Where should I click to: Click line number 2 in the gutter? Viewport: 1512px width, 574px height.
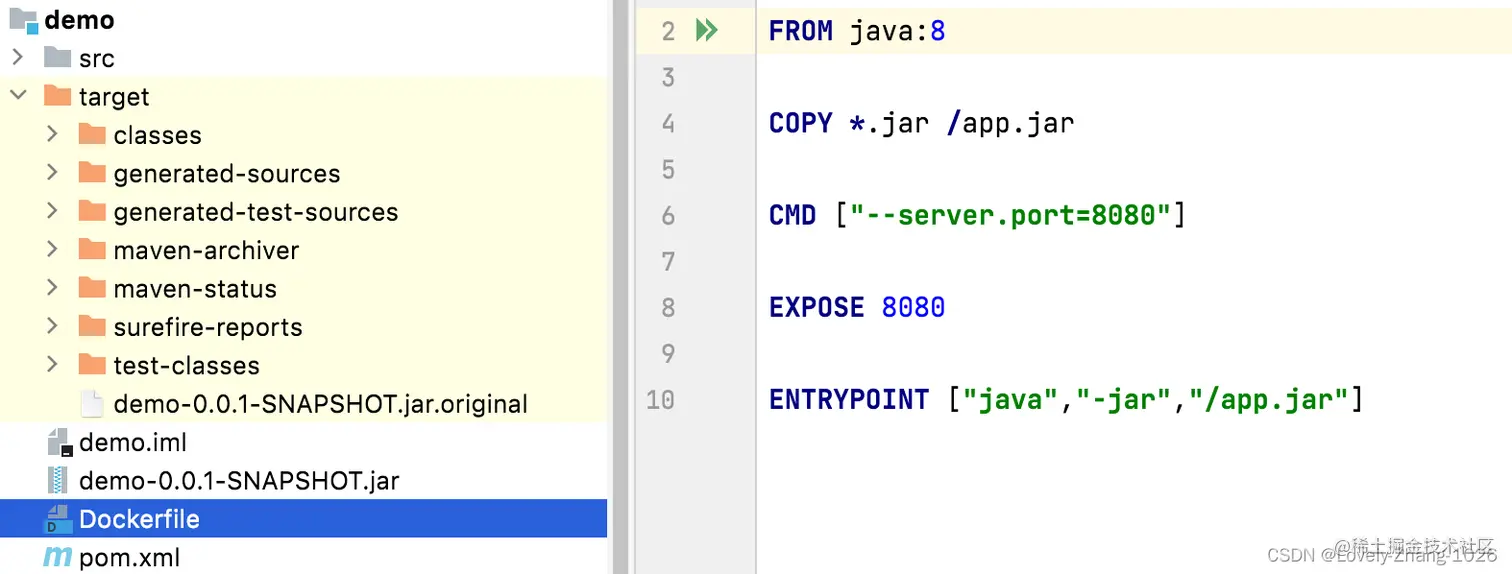668,31
